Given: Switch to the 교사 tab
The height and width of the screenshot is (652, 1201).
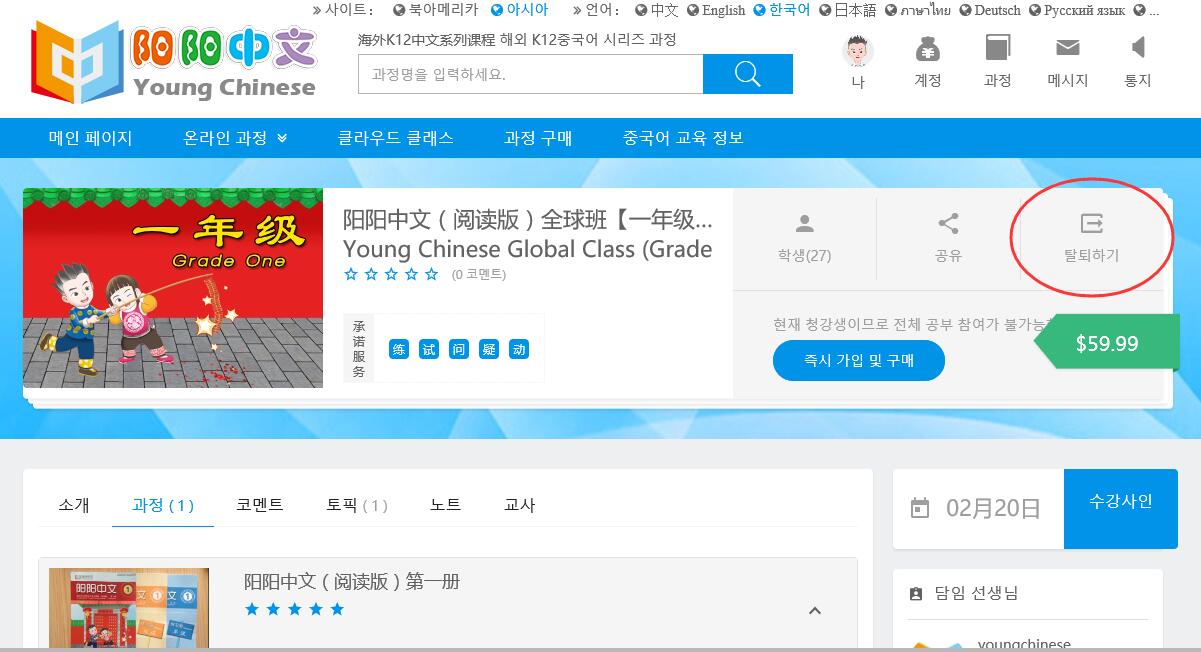Looking at the screenshot, I should tap(519, 505).
